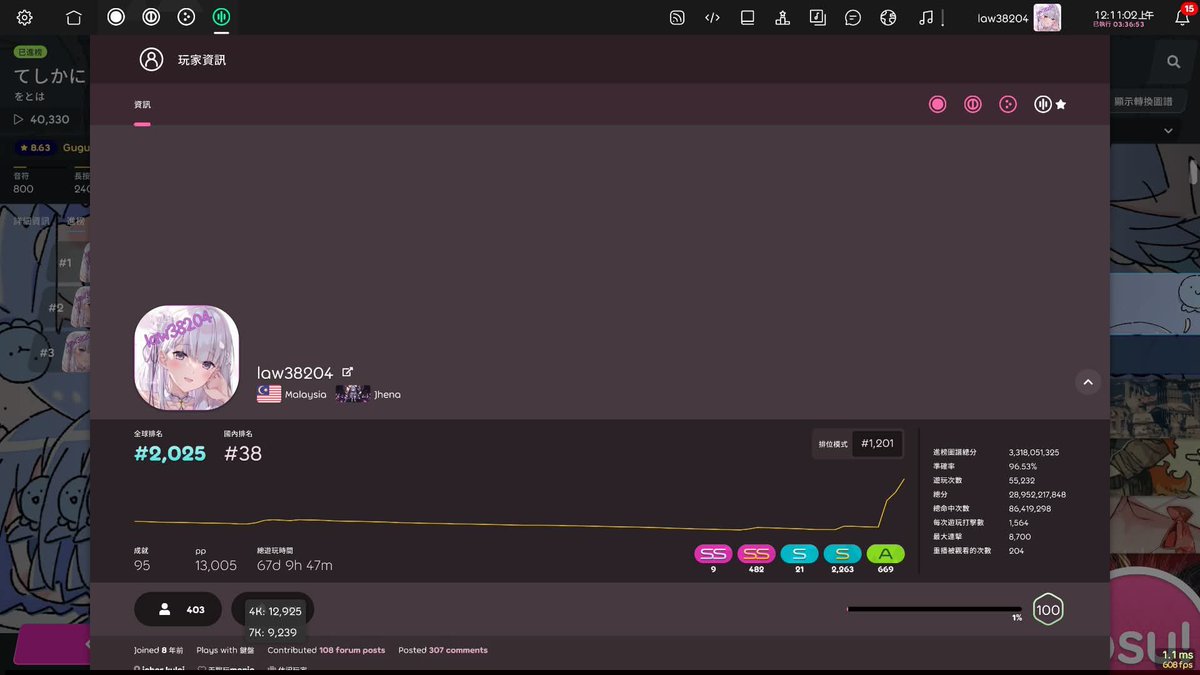Viewport: 1200px width, 675px height.
Task: Click the profile player icon beside 玩家資訊
Action: [151, 59]
